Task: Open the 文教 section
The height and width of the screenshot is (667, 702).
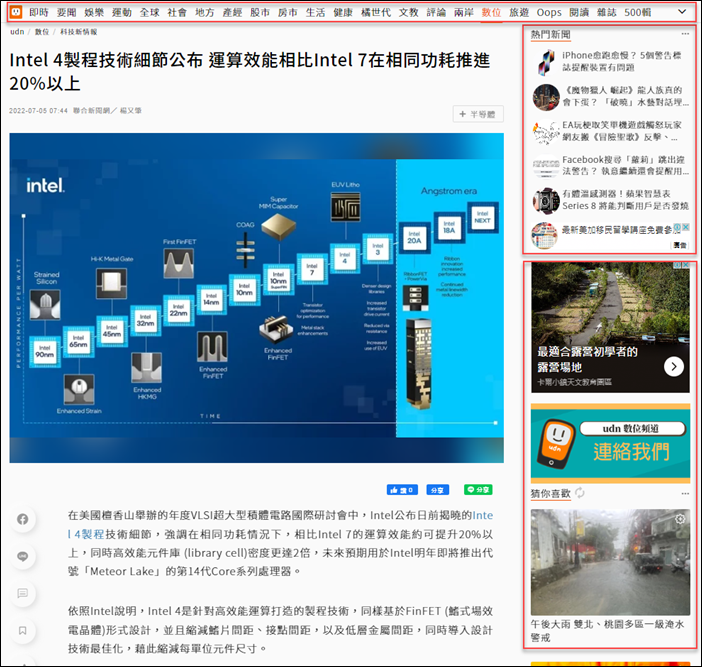Action: [408, 13]
